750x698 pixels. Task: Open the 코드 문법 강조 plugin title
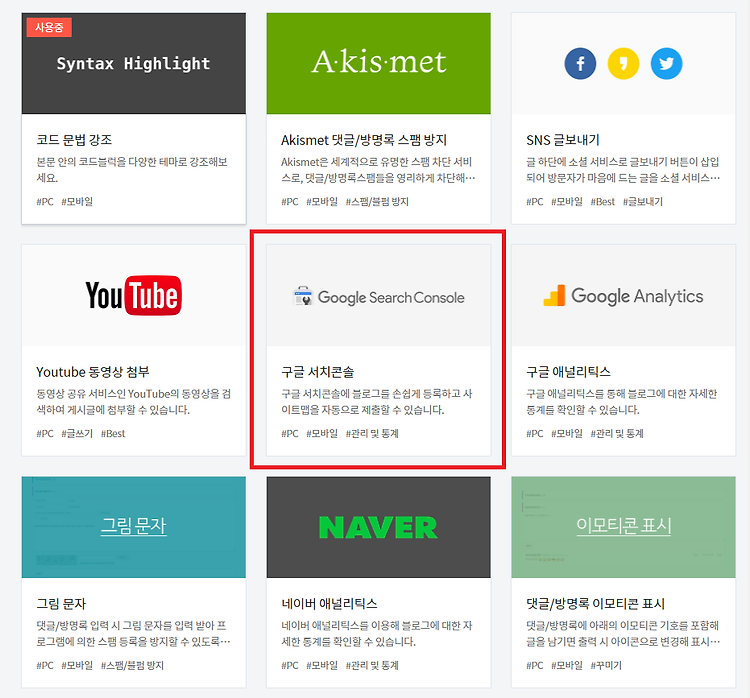(74, 140)
